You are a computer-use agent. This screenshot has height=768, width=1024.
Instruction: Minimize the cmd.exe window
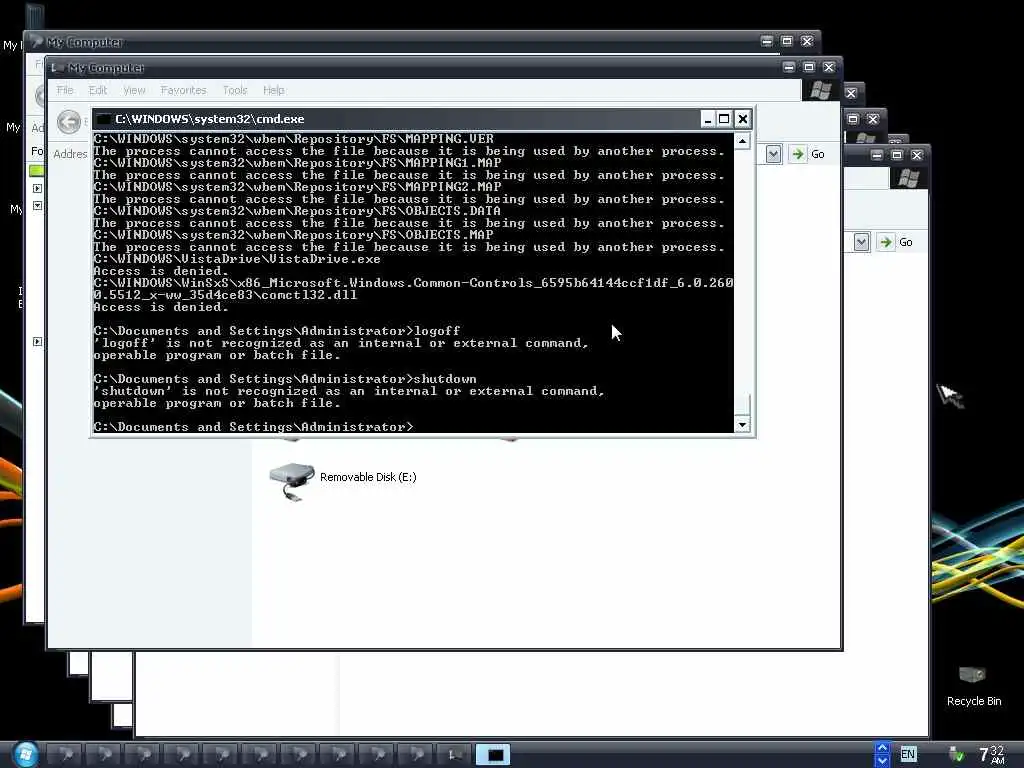707,119
